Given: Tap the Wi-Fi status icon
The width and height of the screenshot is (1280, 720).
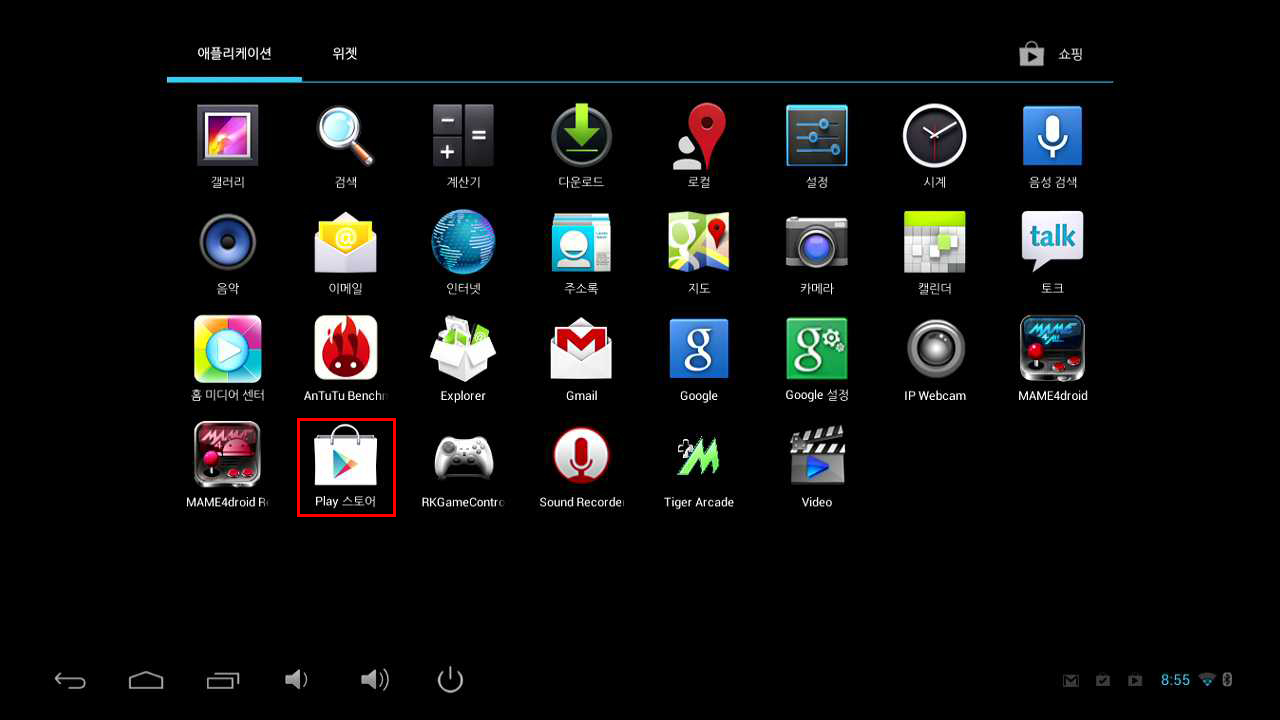Looking at the screenshot, I should (1207, 680).
